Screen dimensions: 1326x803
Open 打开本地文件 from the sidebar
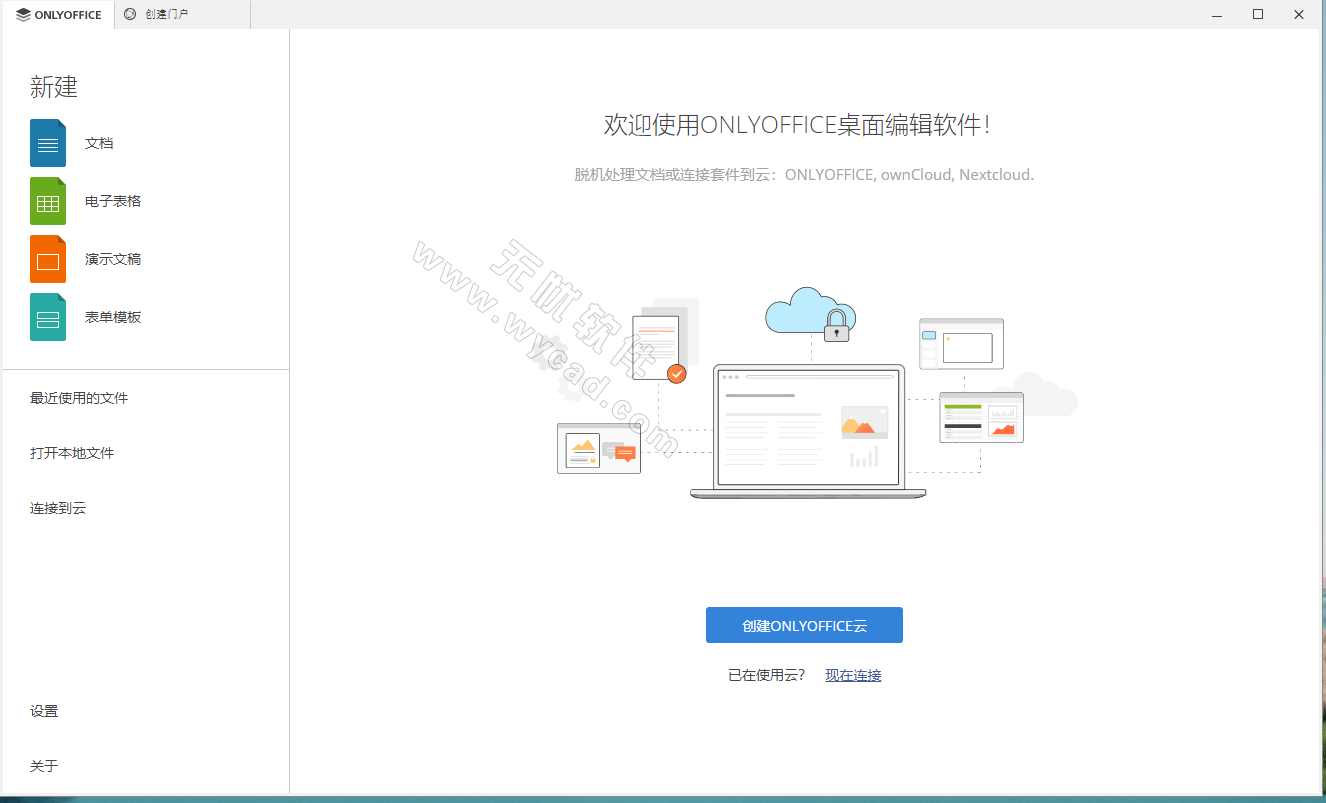(74, 452)
